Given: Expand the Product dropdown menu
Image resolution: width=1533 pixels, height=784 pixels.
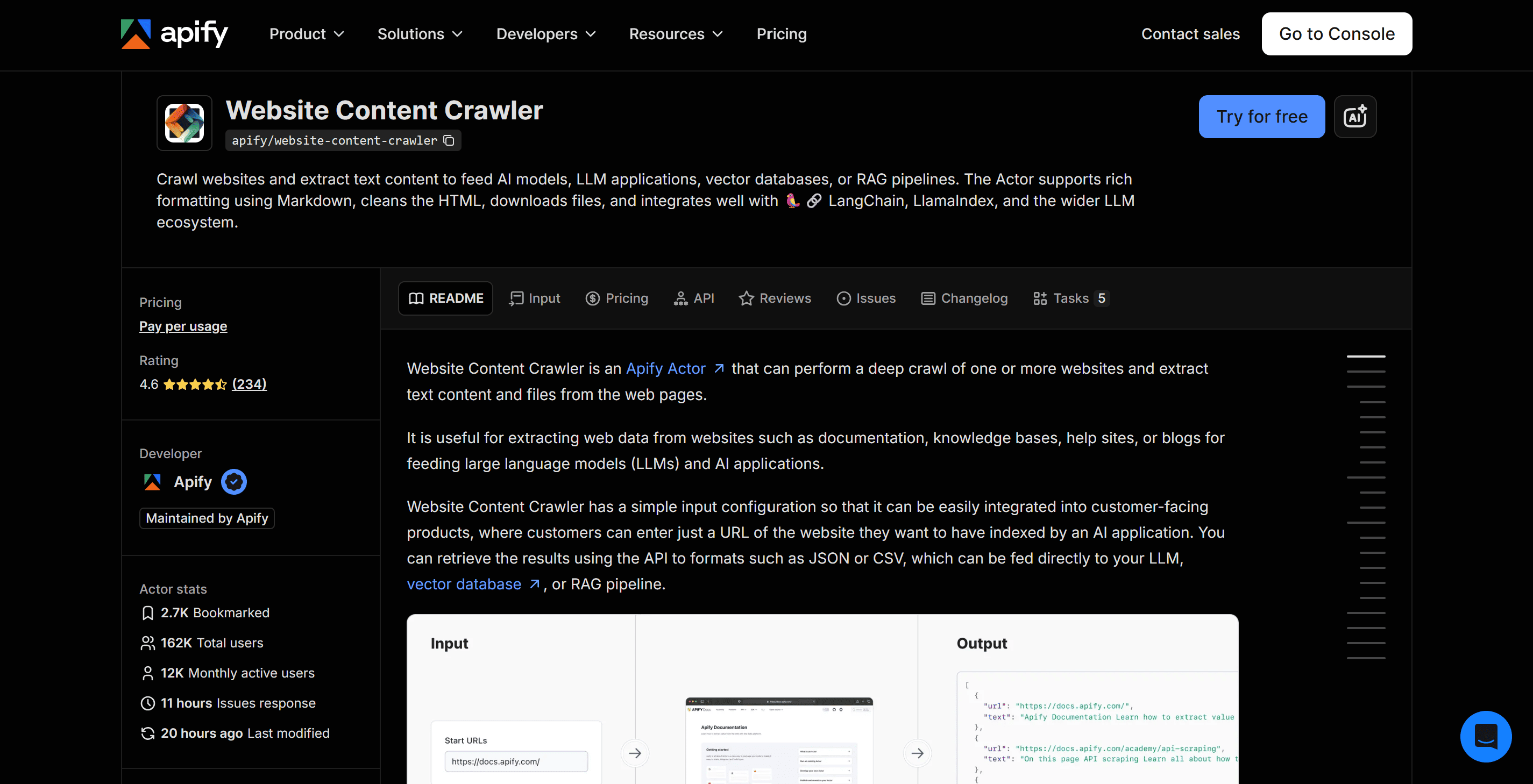Looking at the screenshot, I should coord(307,34).
